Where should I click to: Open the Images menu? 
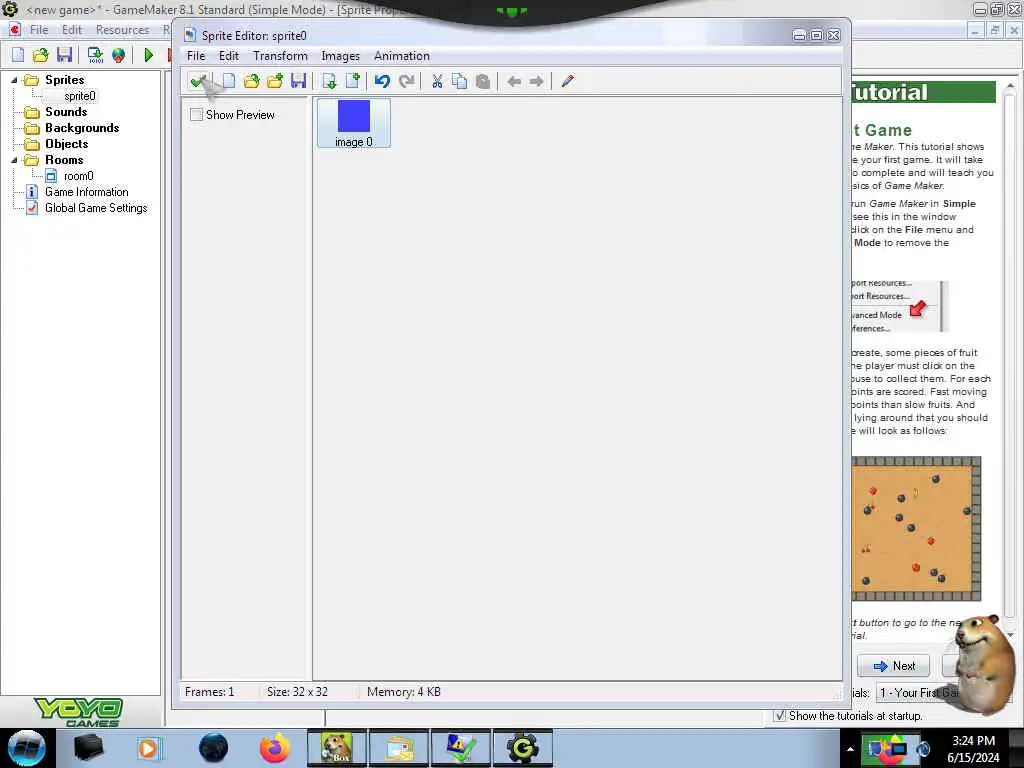pos(340,56)
